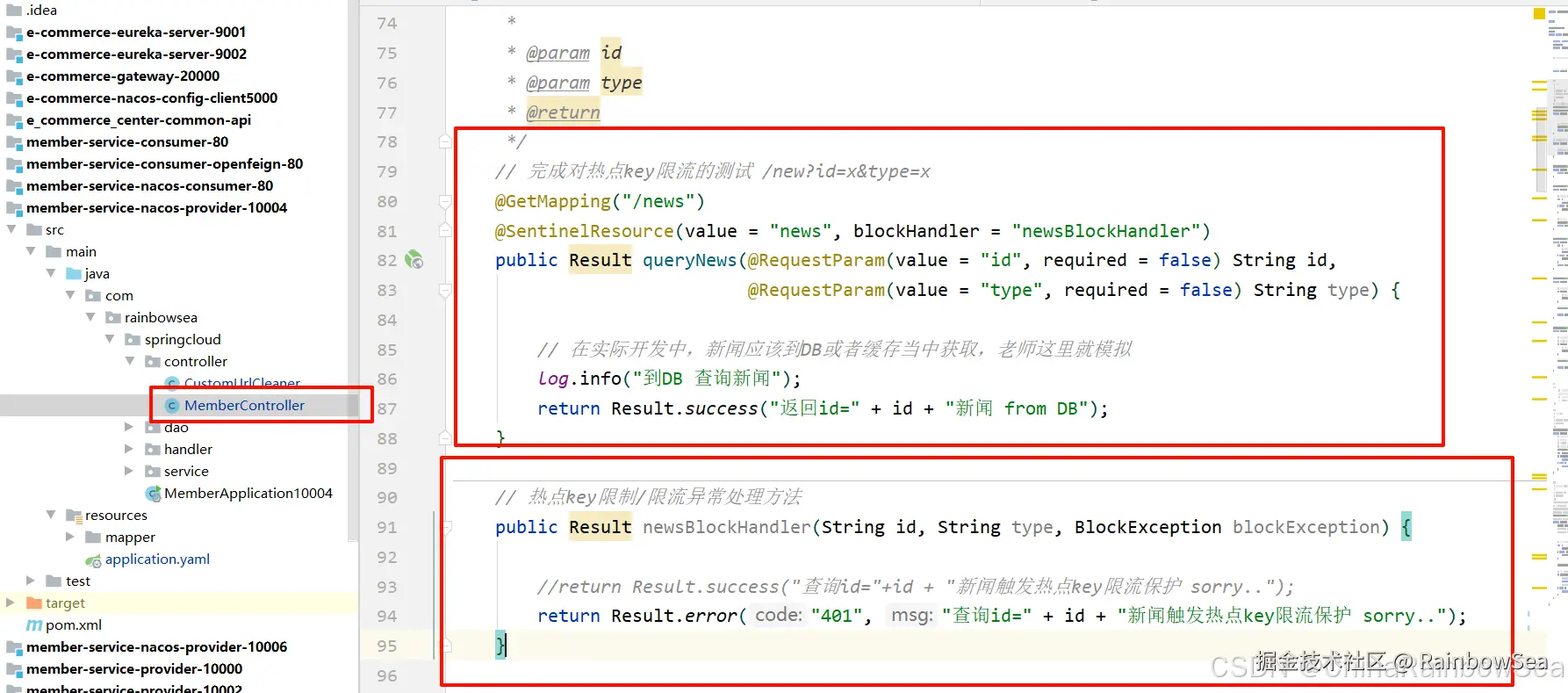Click the mapper folder icon
This screenshot has width=1568, height=693.
point(93,538)
